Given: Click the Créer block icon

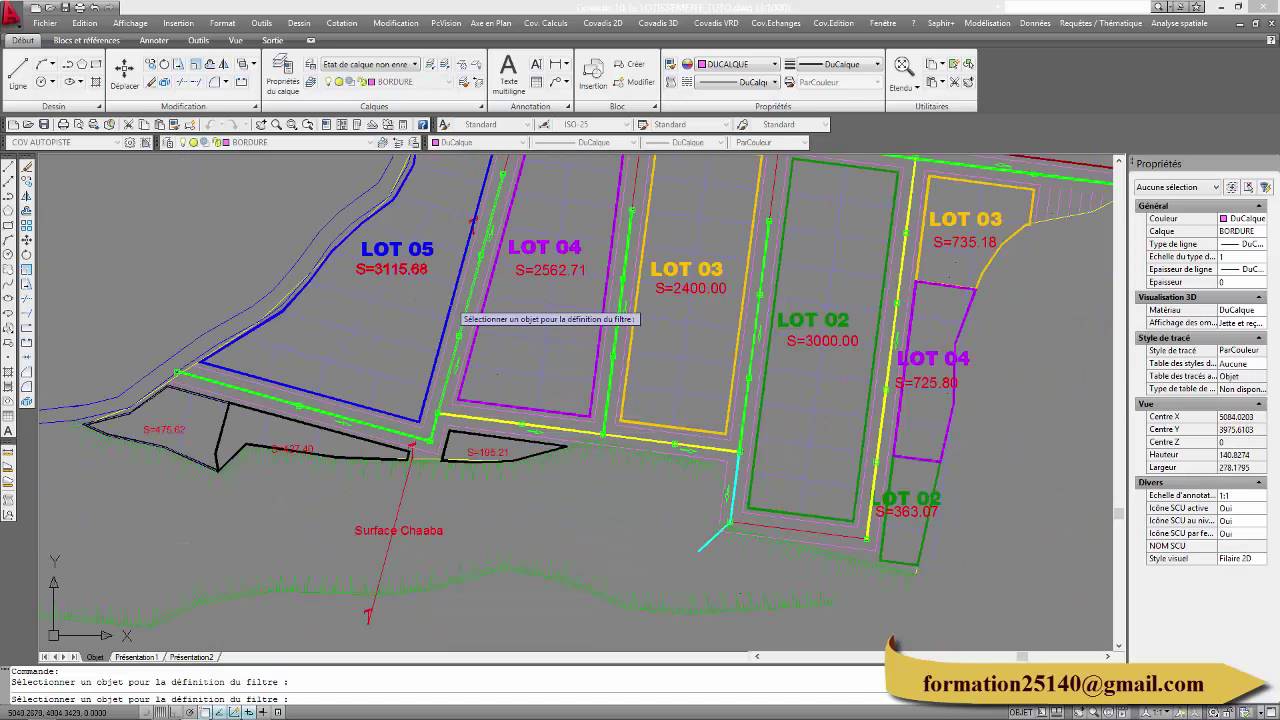Looking at the screenshot, I should point(629,64).
